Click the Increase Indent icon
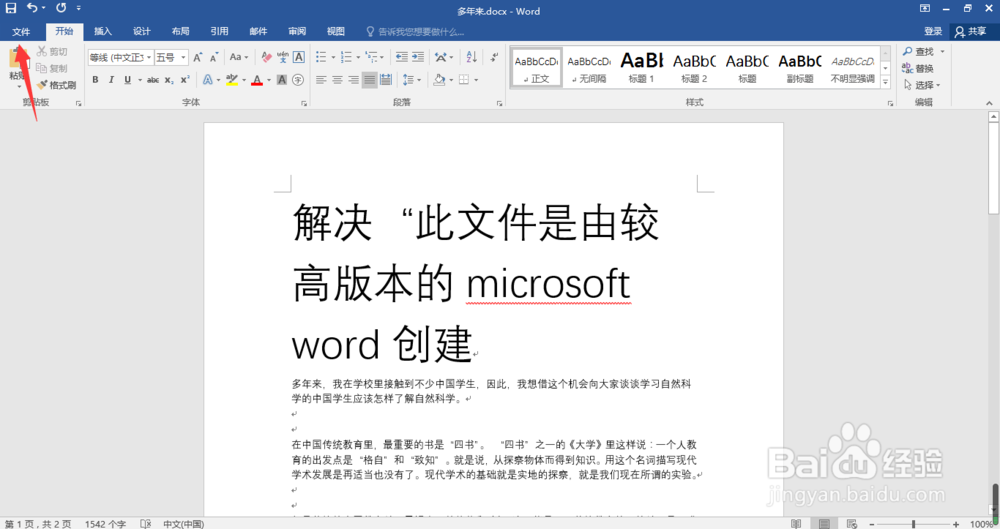 [x=418, y=57]
